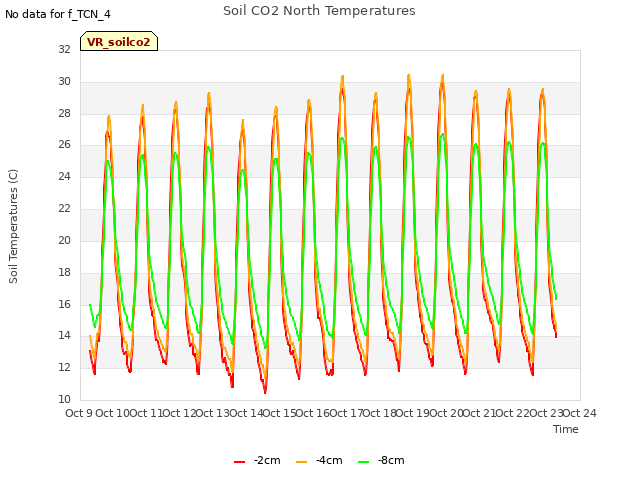The height and width of the screenshot is (480, 640).
Task: Click the green -8cm legend swatch
Action: tap(364, 462)
